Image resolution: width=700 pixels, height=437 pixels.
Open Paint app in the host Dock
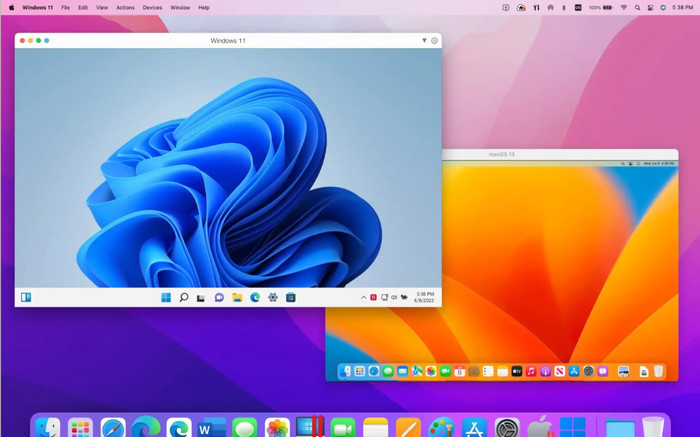(x=441, y=428)
